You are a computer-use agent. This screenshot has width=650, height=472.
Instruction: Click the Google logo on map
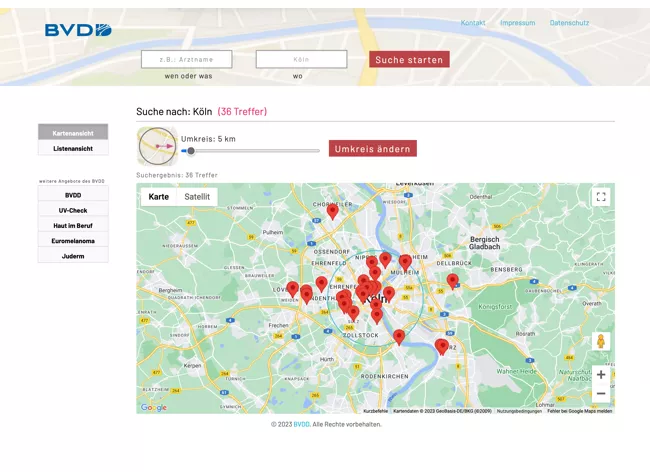pos(154,407)
